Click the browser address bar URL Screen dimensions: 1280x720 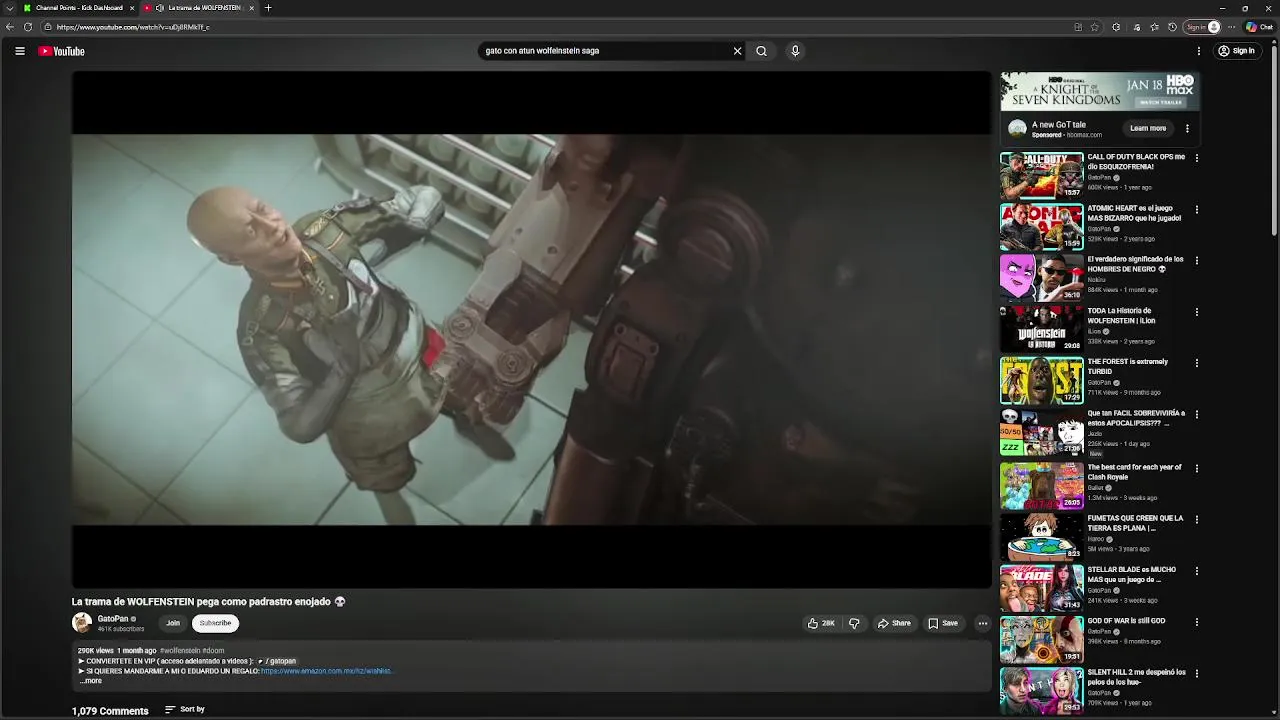[x=133, y=27]
